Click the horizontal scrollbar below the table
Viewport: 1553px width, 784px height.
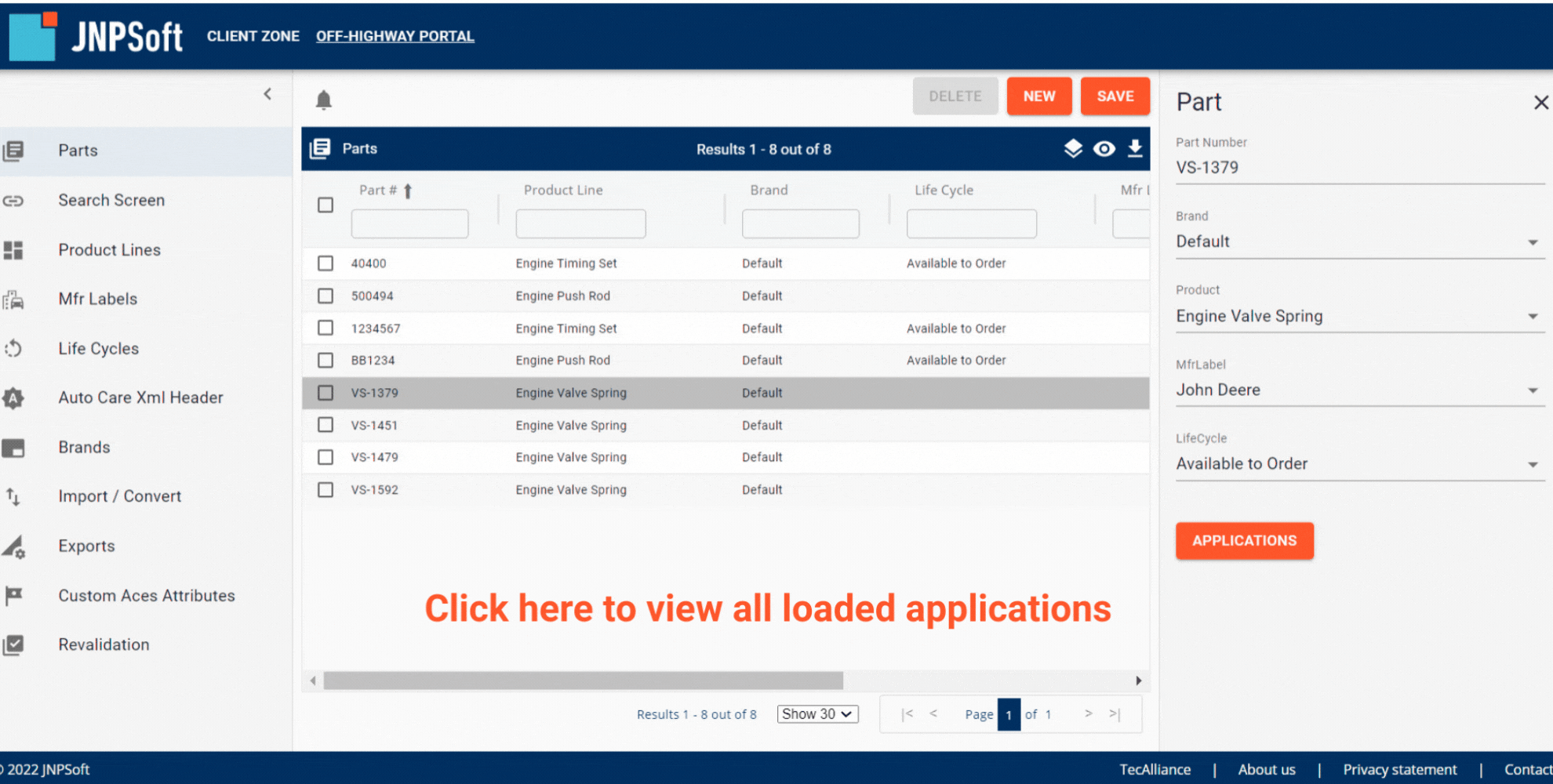tap(583, 681)
